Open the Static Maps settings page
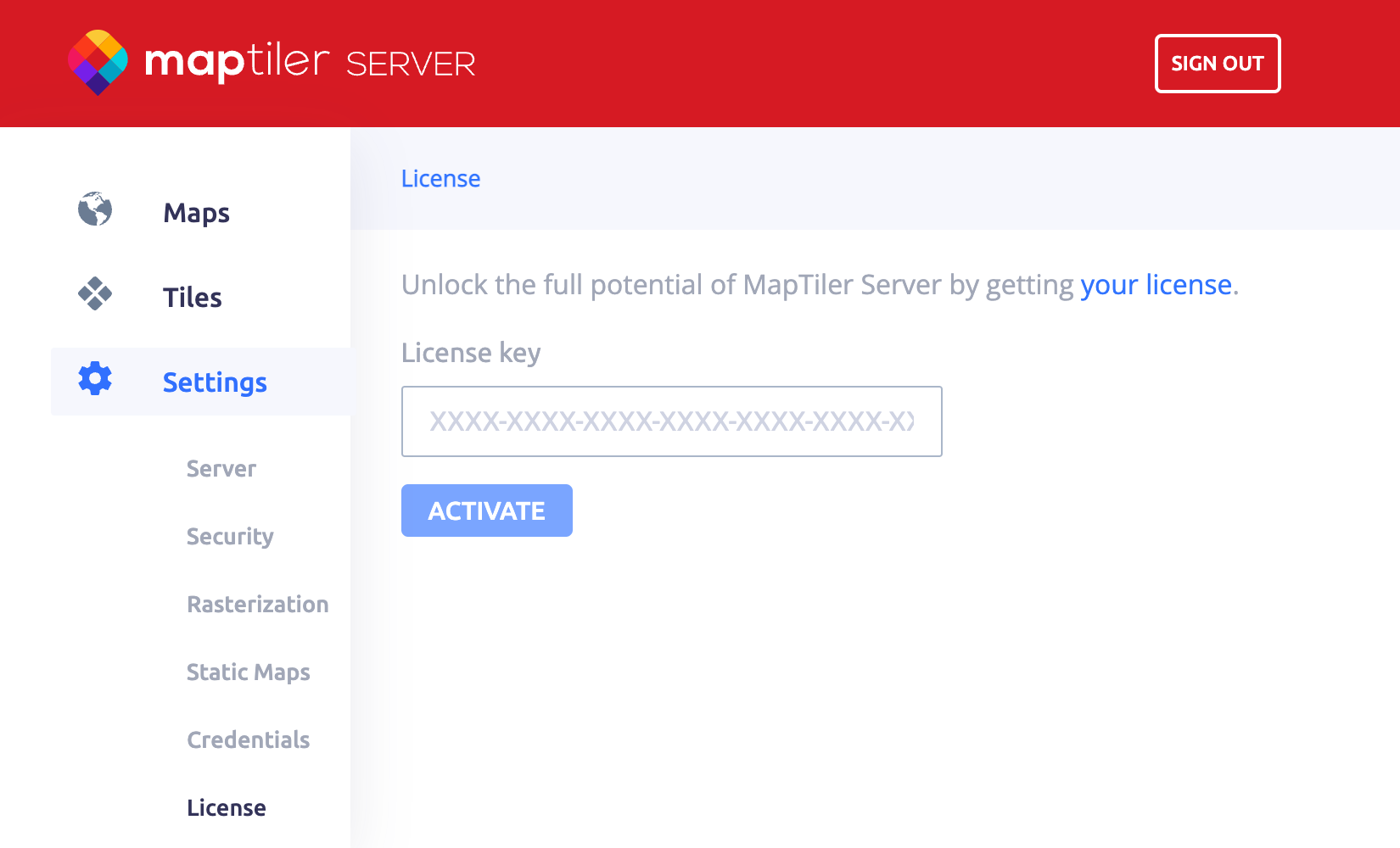Screen dimensions: 1400x848 click(x=248, y=672)
